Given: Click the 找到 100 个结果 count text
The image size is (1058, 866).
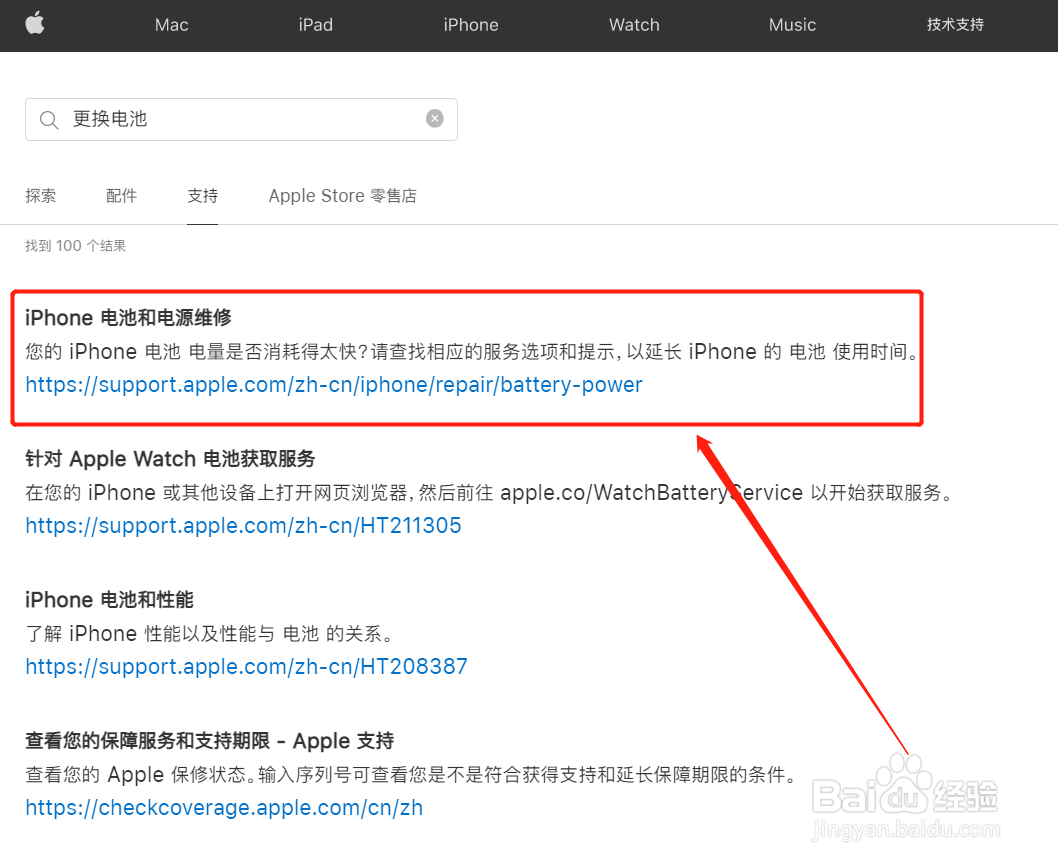Looking at the screenshot, I should pos(76,246).
